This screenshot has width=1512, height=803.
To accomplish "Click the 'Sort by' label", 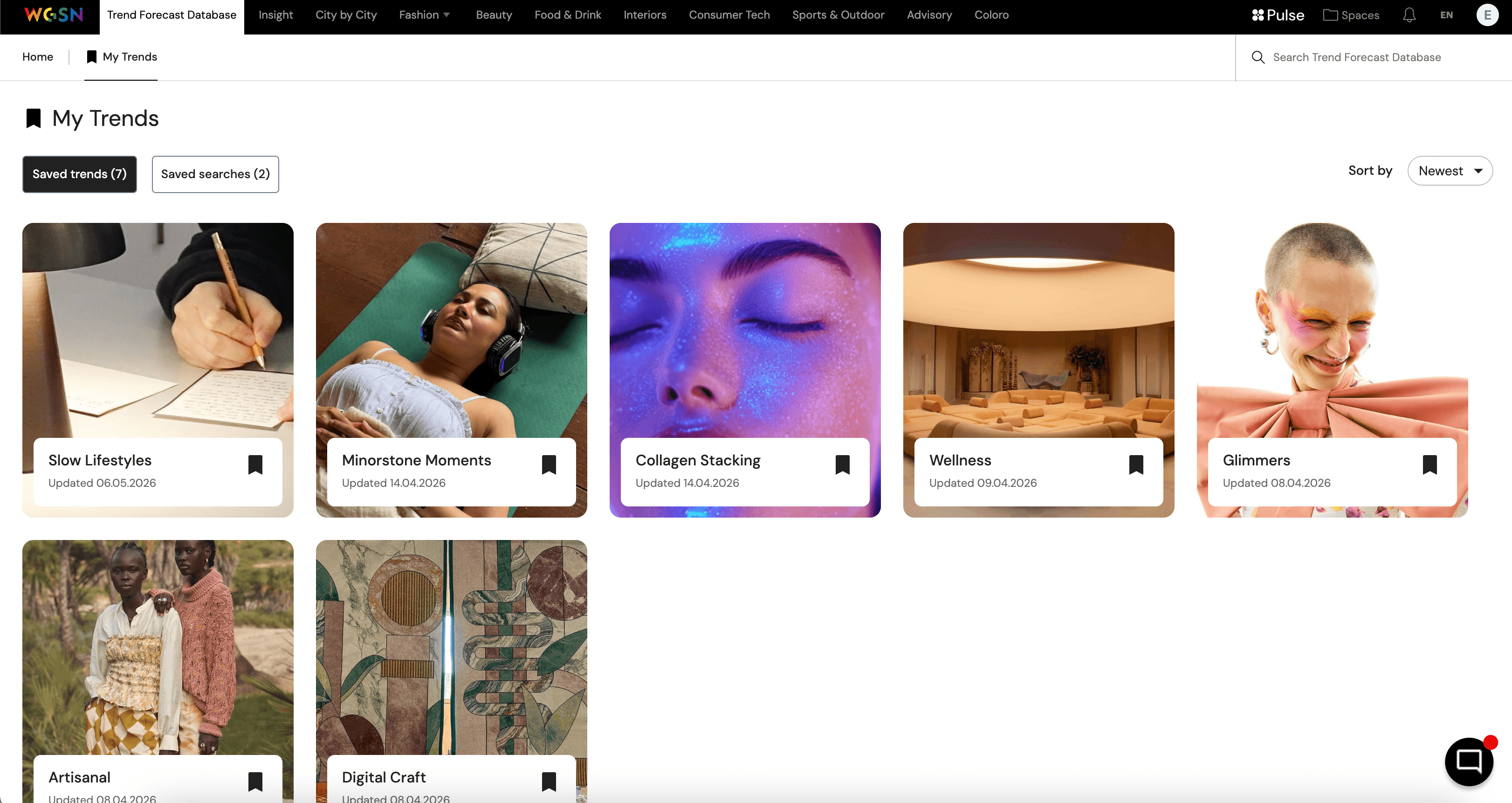I will click(x=1370, y=171).
